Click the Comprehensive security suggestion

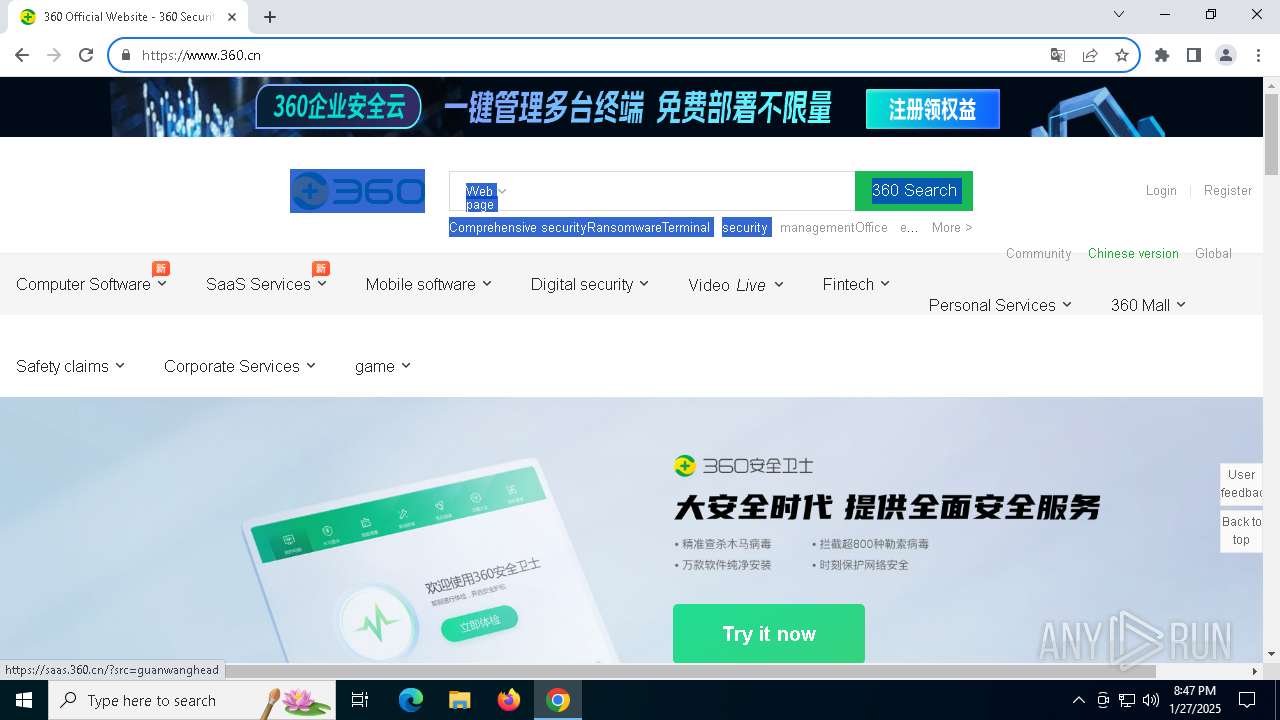tap(518, 227)
